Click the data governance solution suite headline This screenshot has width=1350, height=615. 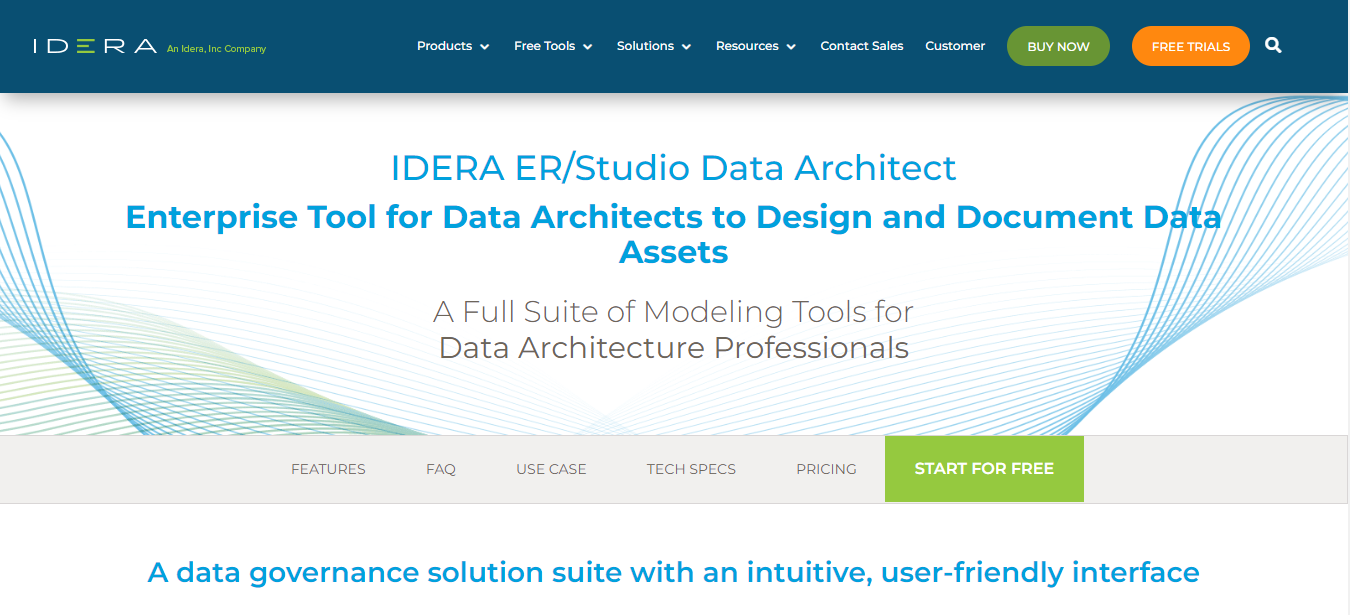674,572
